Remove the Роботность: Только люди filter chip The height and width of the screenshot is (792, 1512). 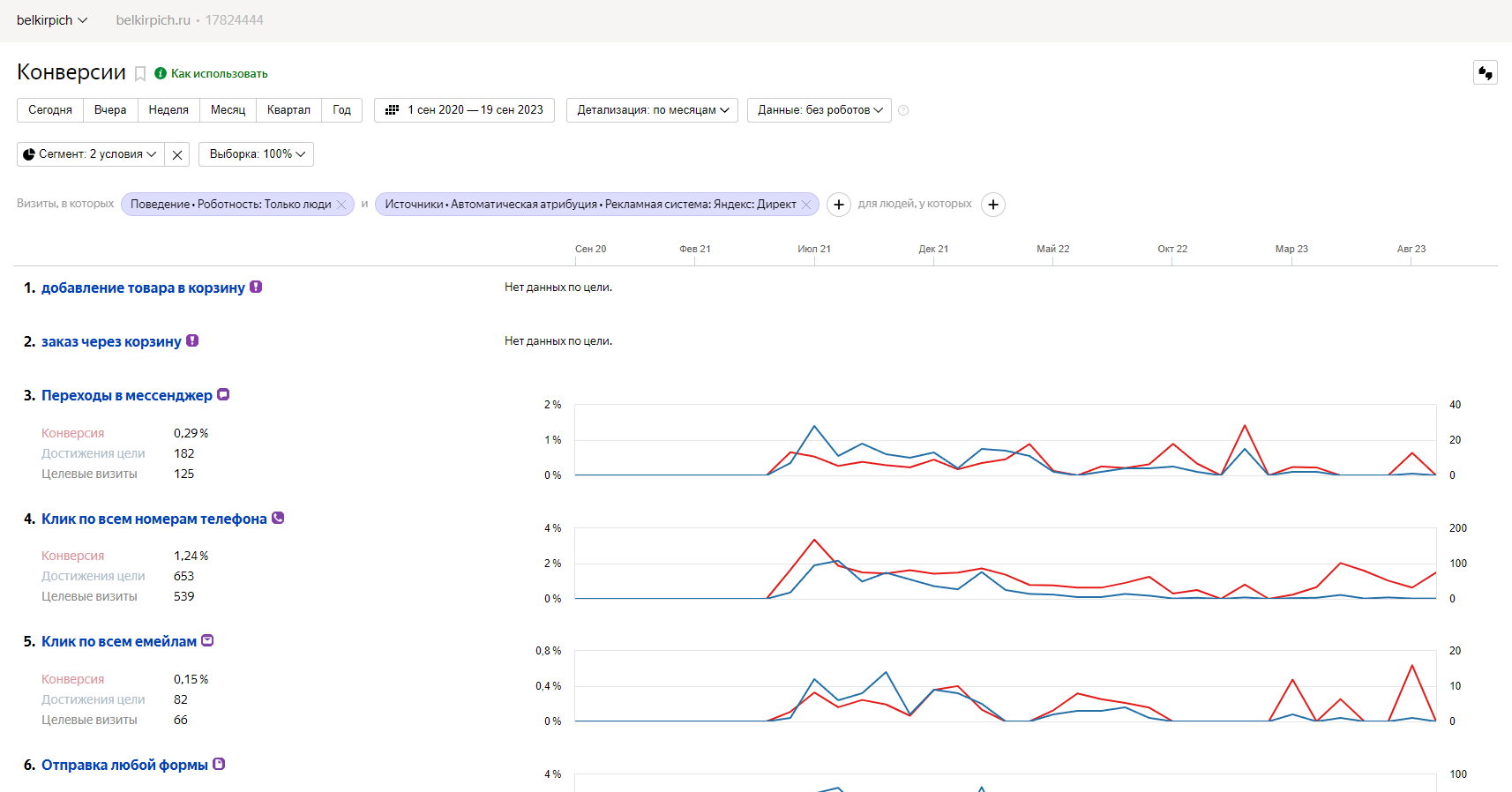point(341,205)
